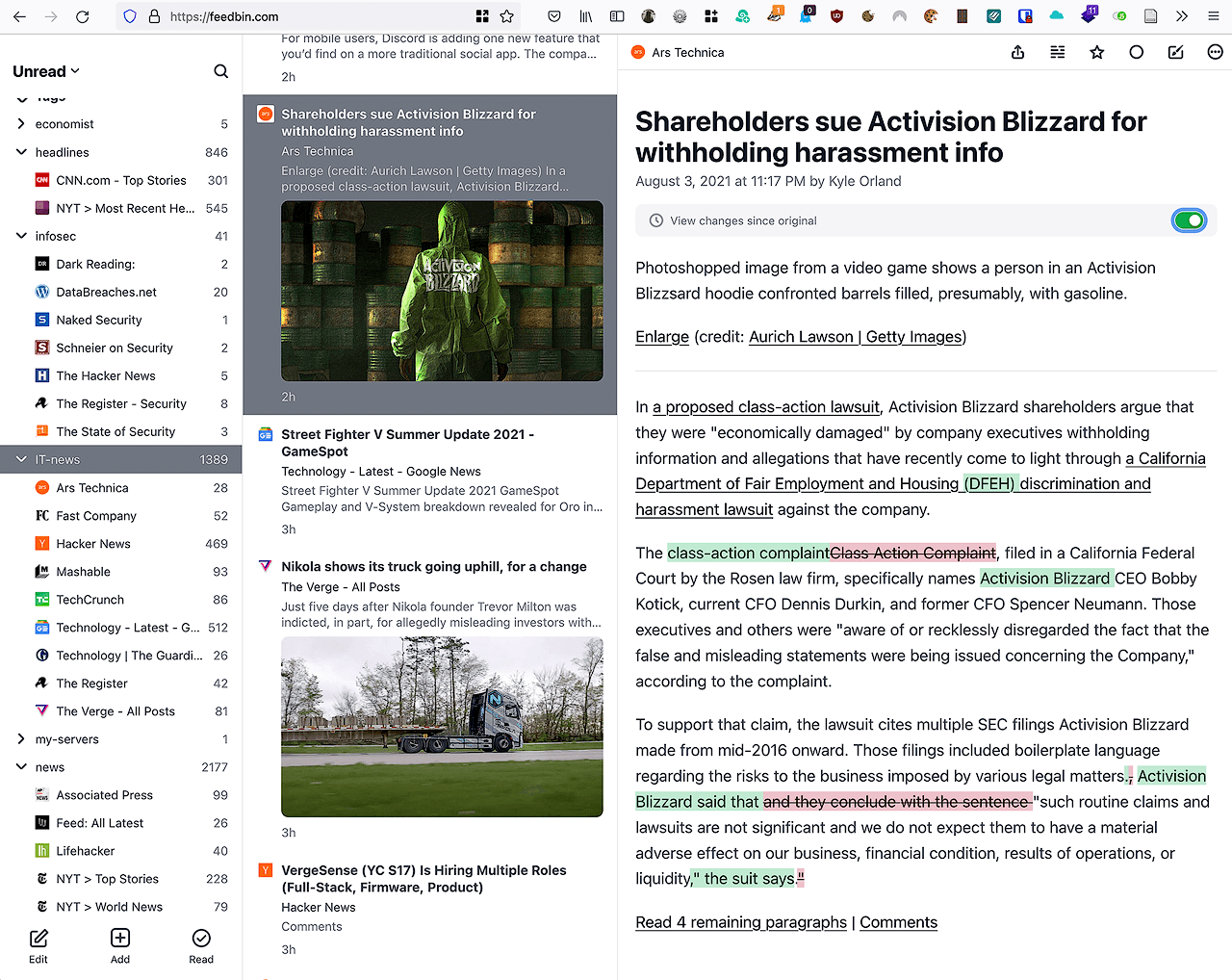Screen dimensions: 1232x980
Task: Open Pocket save icon in toolbar
Action: (x=553, y=16)
